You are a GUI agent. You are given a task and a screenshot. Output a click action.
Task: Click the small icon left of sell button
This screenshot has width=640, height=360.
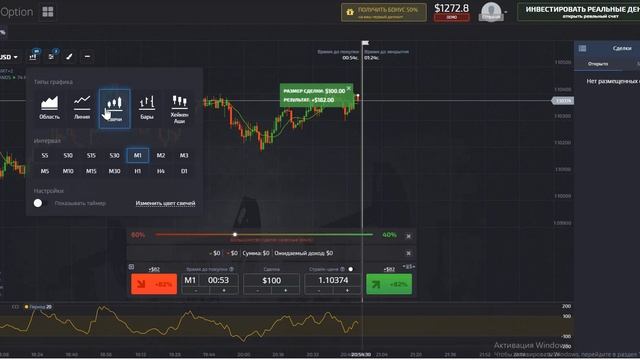(131, 267)
